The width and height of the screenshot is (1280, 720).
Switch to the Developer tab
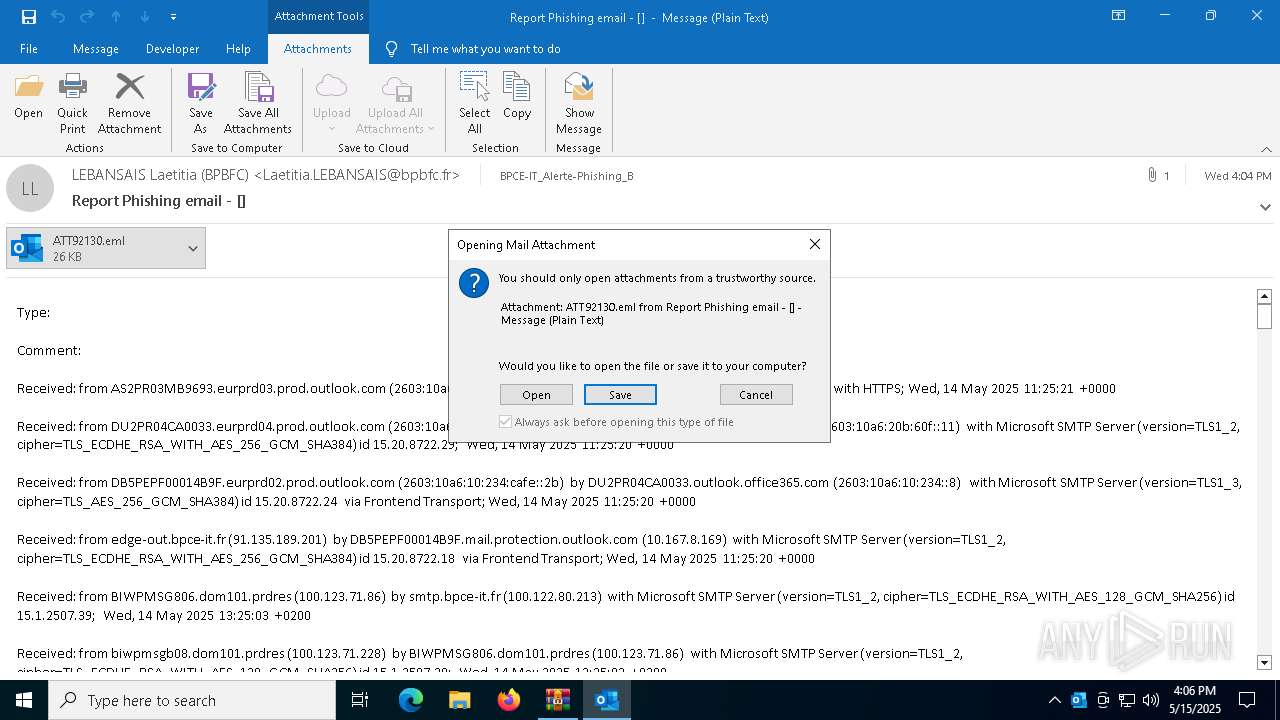tap(172, 49)
